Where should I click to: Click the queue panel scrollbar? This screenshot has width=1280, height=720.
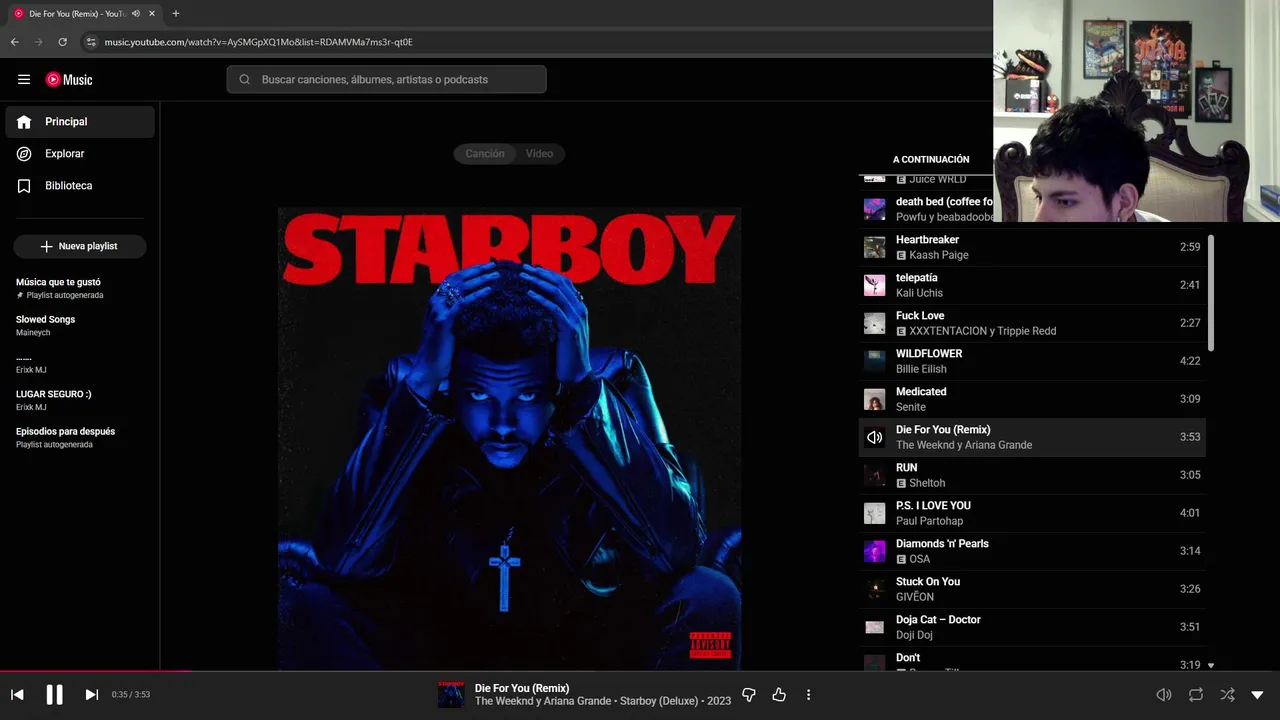tap(1210, 293)
